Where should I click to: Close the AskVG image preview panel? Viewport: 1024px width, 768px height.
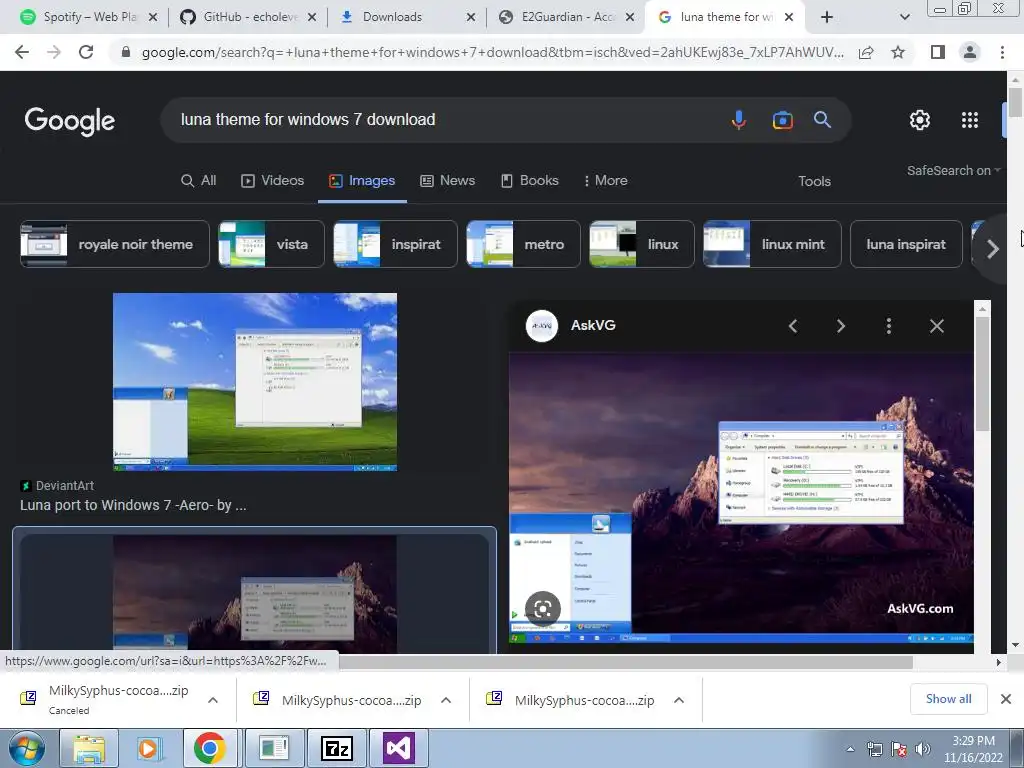(936, 326)
